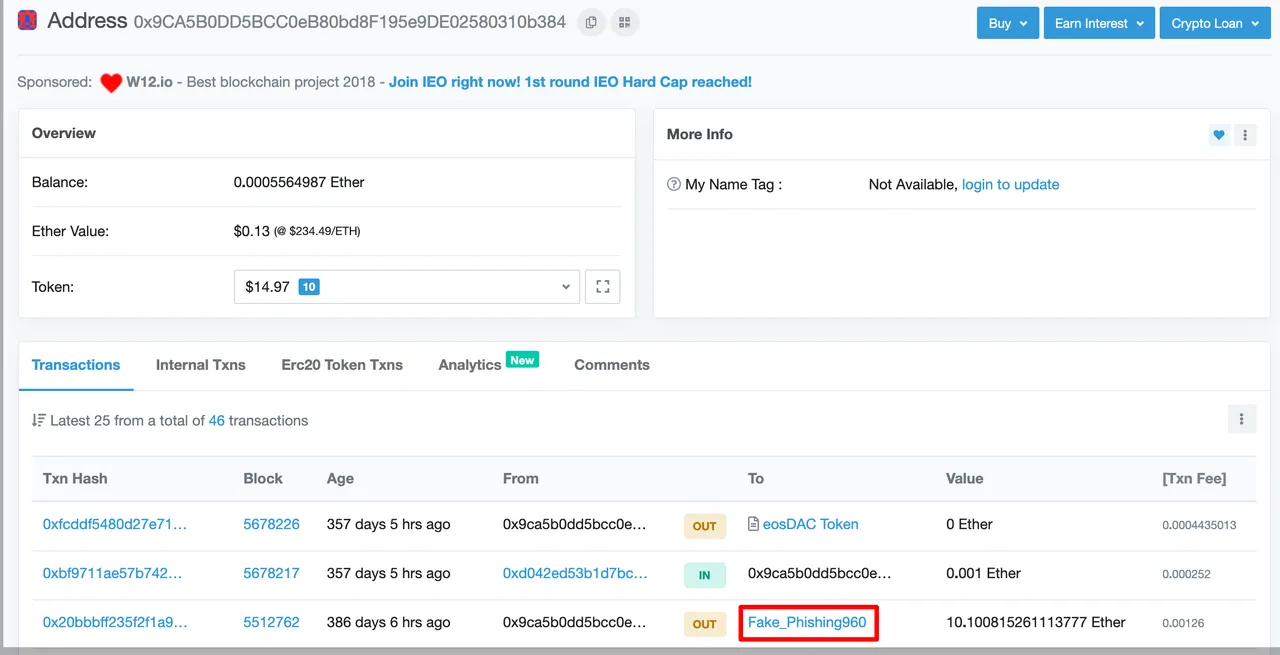Click the token count badge 10
This screenshot has height=655, width=1280.
tap(309, 287)
